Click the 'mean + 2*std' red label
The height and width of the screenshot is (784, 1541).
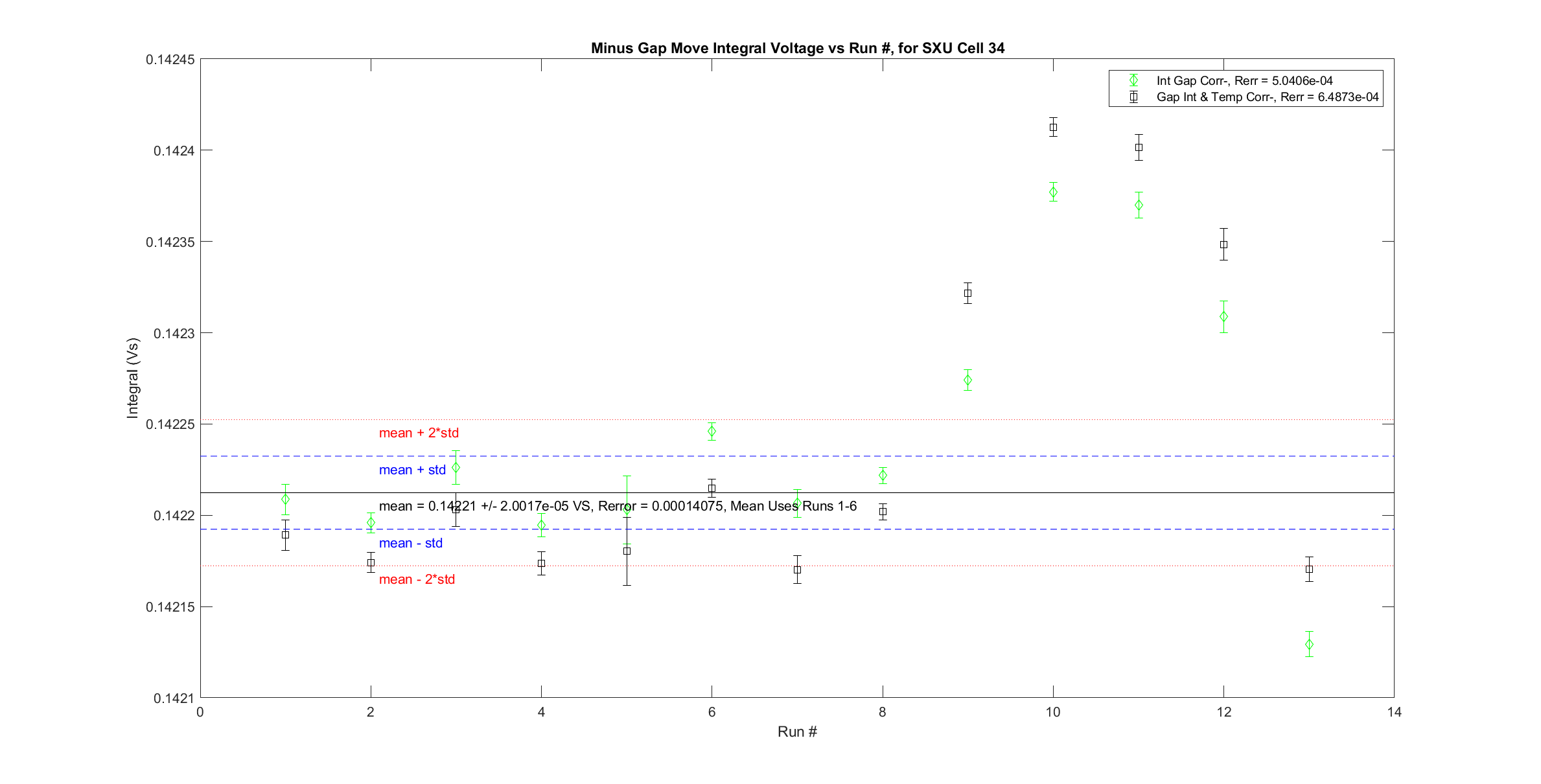click(419, 433)
